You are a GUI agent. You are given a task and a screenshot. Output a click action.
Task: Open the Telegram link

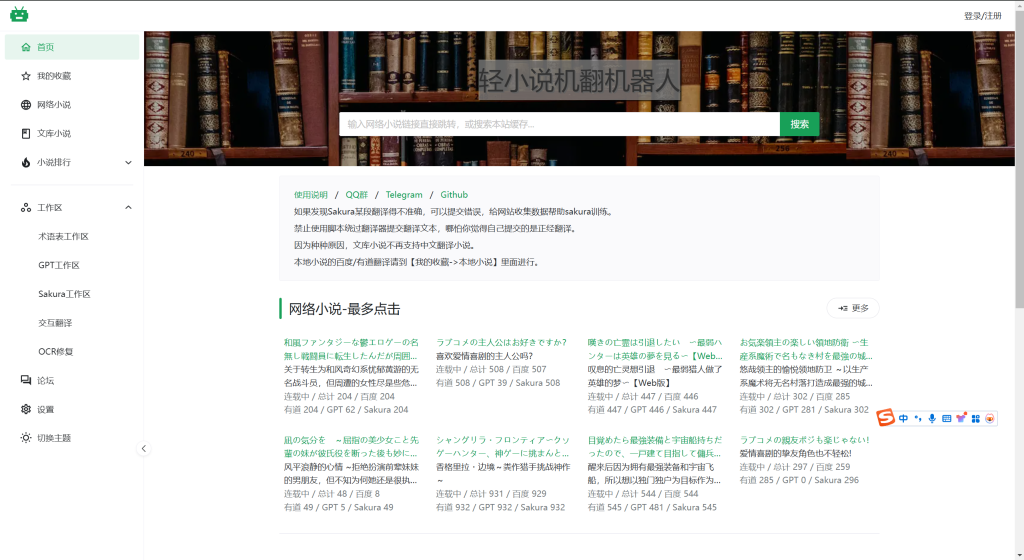[404, 194]
